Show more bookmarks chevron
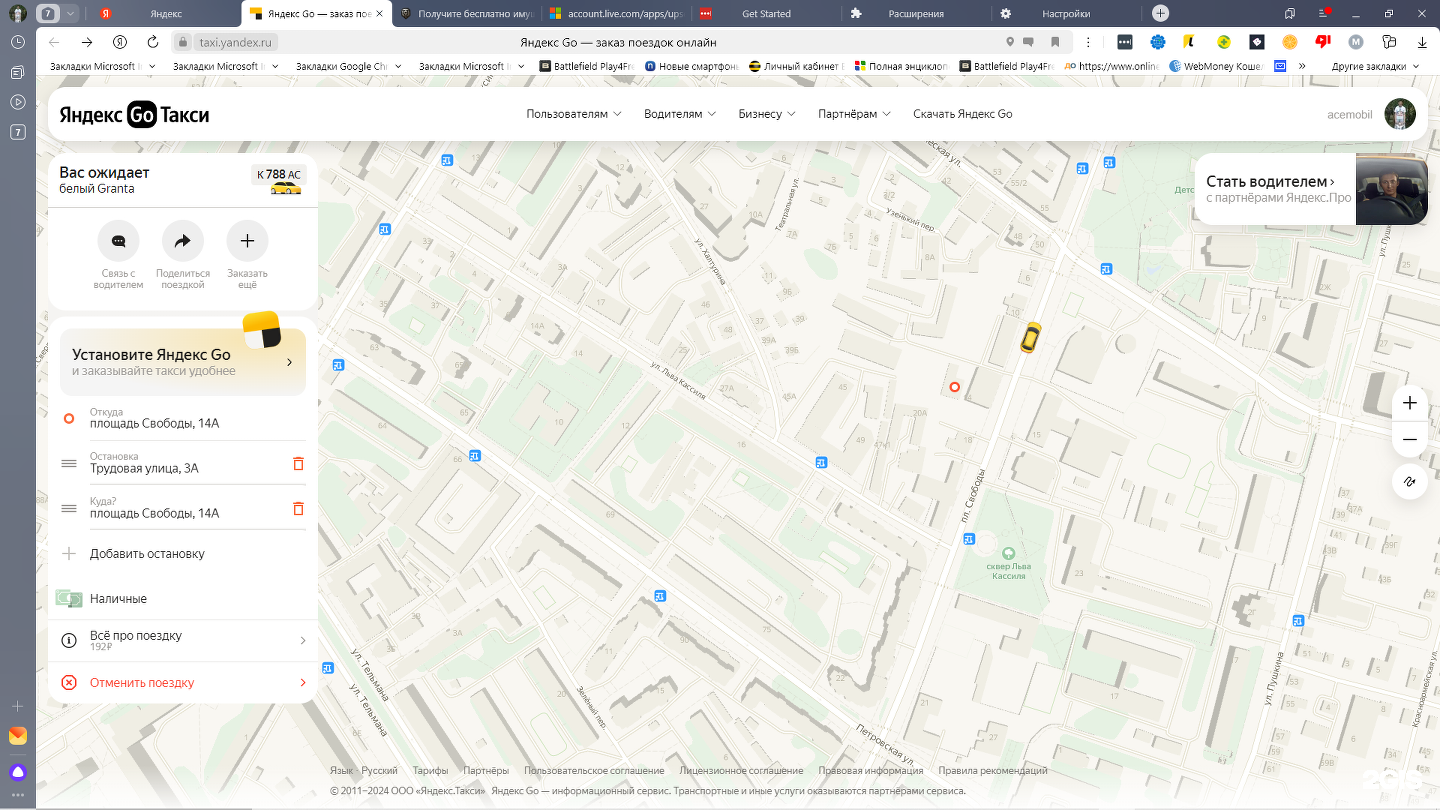 tap(1302, 66)
